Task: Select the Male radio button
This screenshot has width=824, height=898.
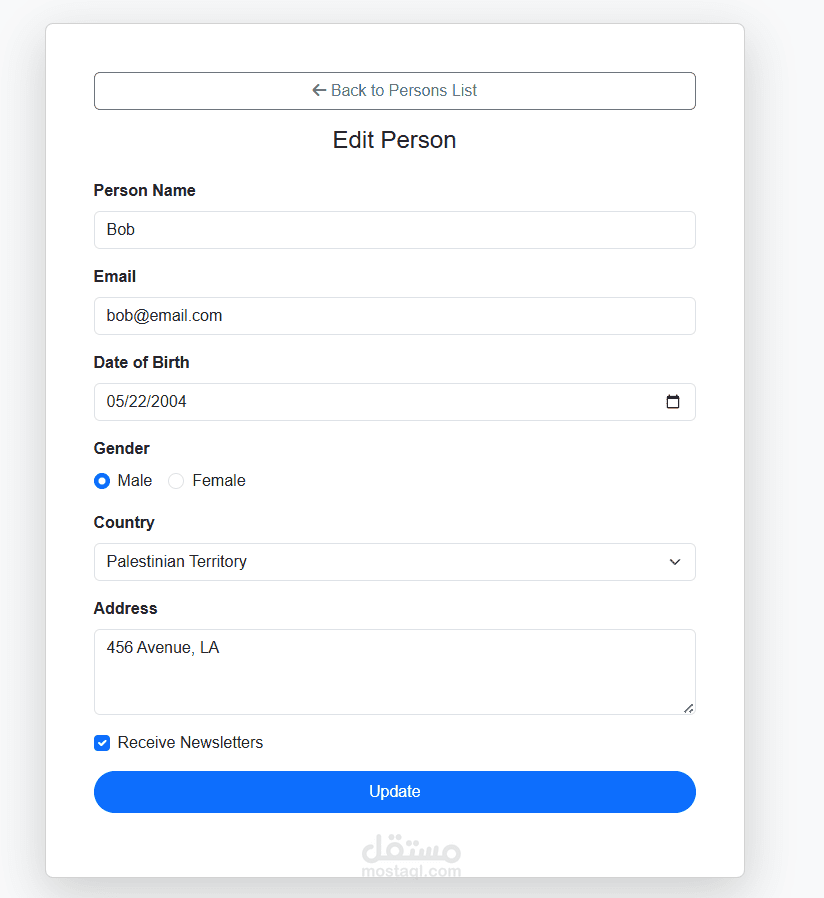Action: click(x=102, y=481)
